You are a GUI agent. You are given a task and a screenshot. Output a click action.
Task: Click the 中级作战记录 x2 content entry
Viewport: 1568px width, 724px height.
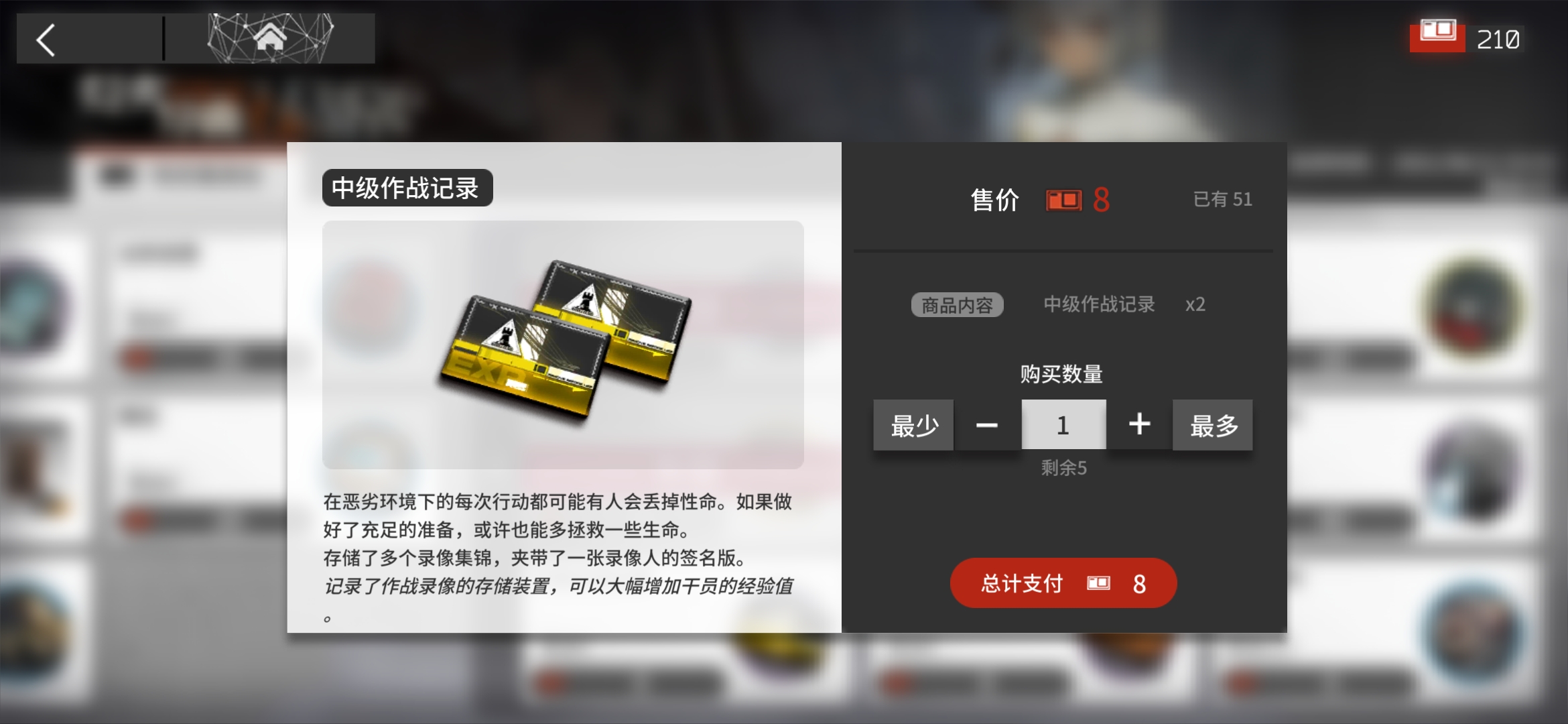[1124, 304]
